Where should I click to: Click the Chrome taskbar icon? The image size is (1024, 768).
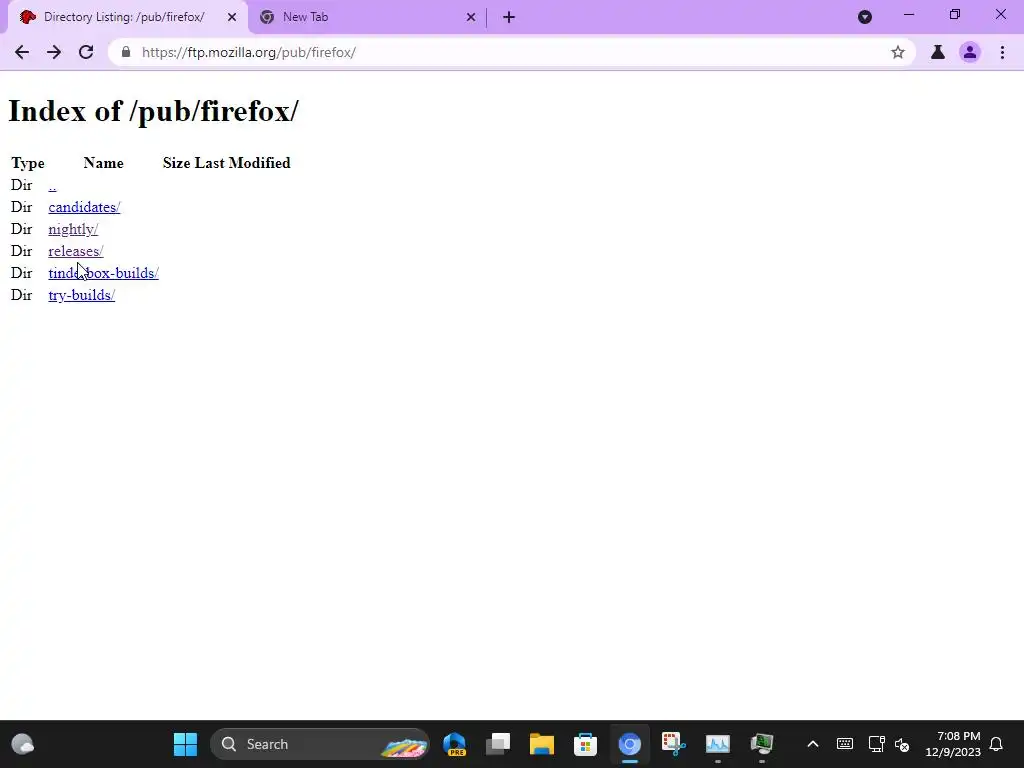coord(630,744)
